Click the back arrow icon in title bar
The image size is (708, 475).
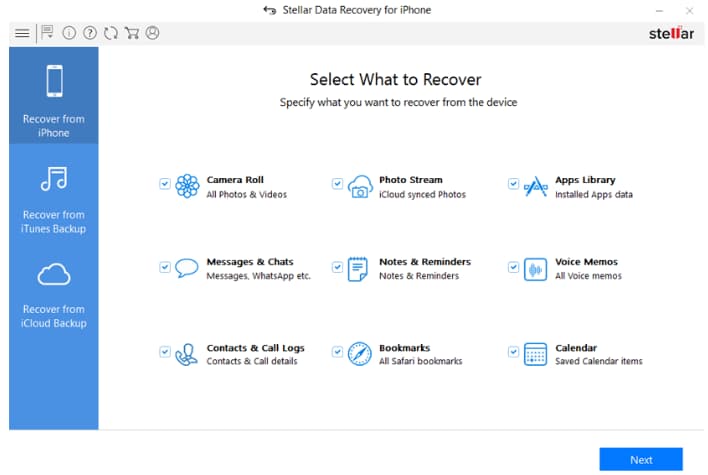pos(270,10)
